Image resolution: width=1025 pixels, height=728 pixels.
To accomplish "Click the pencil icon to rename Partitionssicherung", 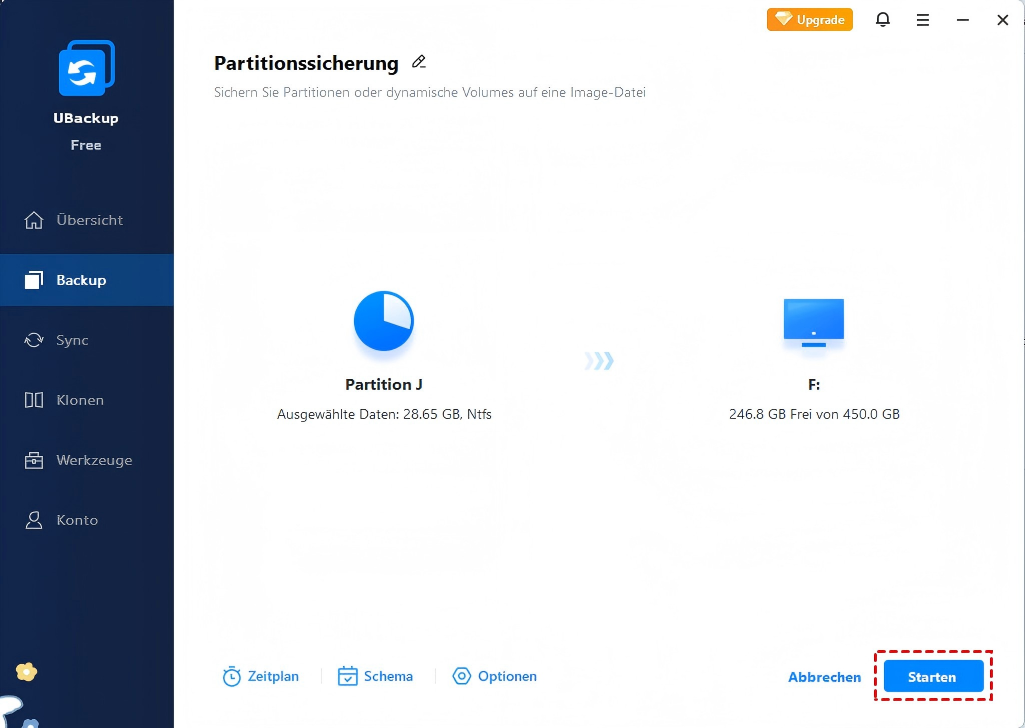I will coord(419,62).
